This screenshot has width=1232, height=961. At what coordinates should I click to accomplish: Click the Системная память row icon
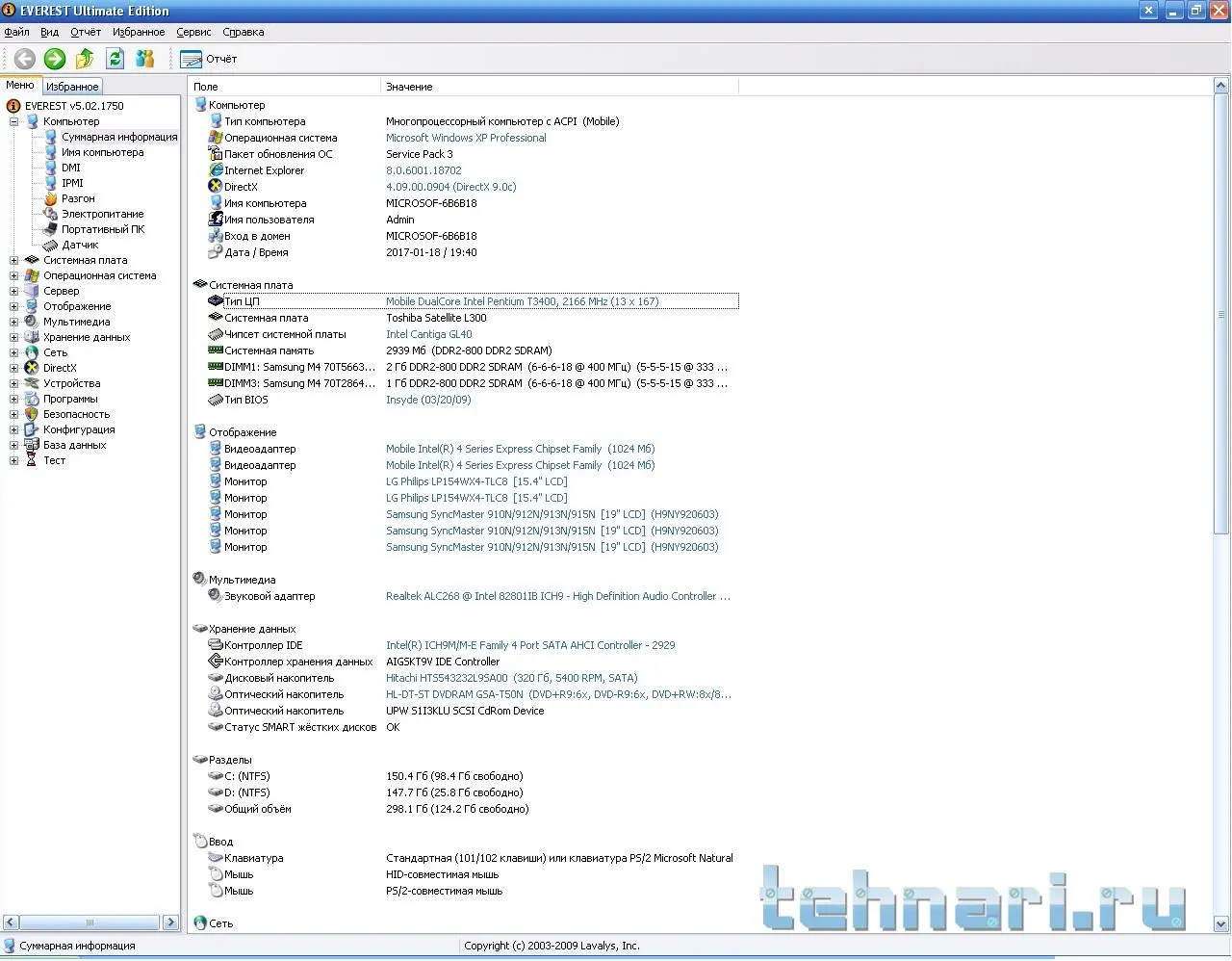(216, 351)
